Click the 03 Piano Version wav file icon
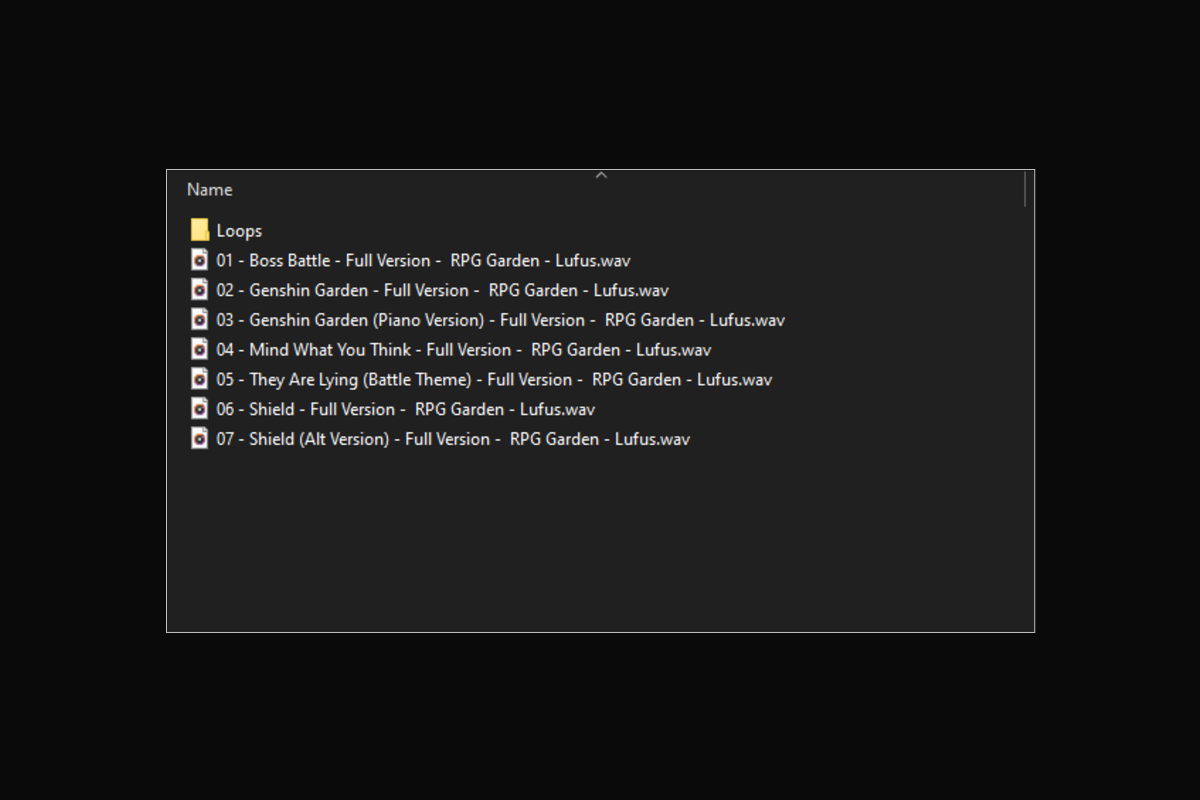The width and height of the screenshot is (1200, 800). tap(200, 320)
